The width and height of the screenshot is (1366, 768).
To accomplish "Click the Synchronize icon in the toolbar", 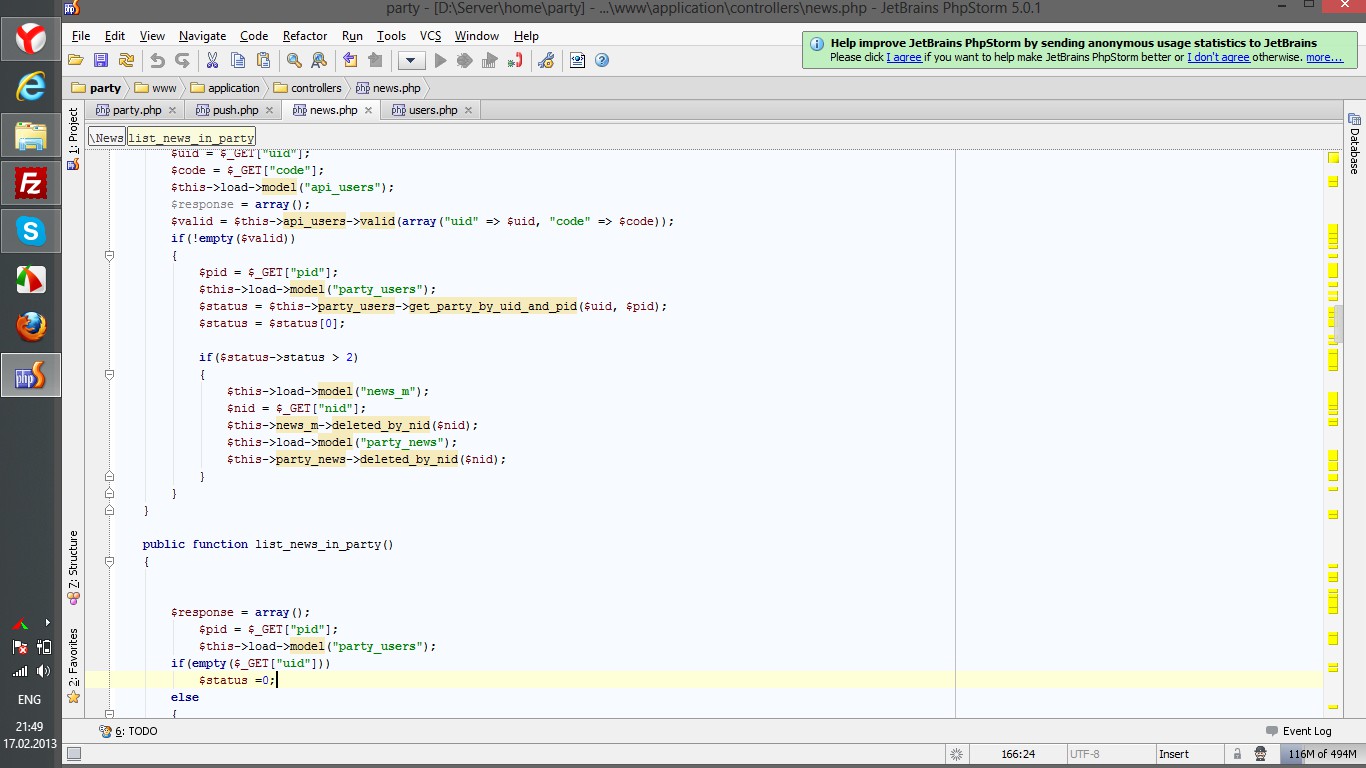I will (126, 61).
